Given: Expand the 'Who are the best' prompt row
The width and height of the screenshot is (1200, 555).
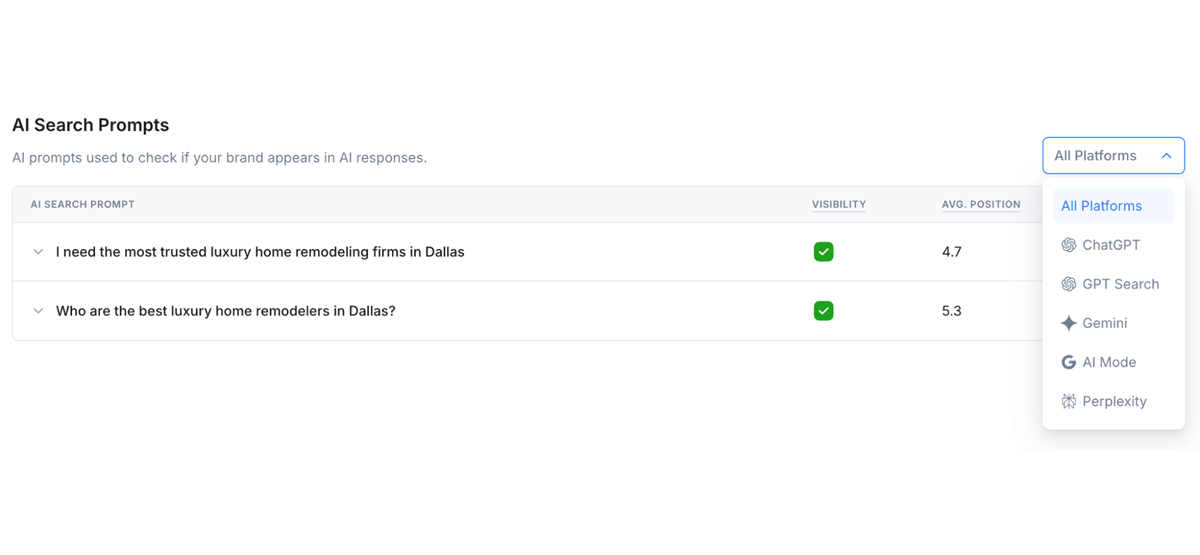Looking at the screenshot, I should [38, 311].
